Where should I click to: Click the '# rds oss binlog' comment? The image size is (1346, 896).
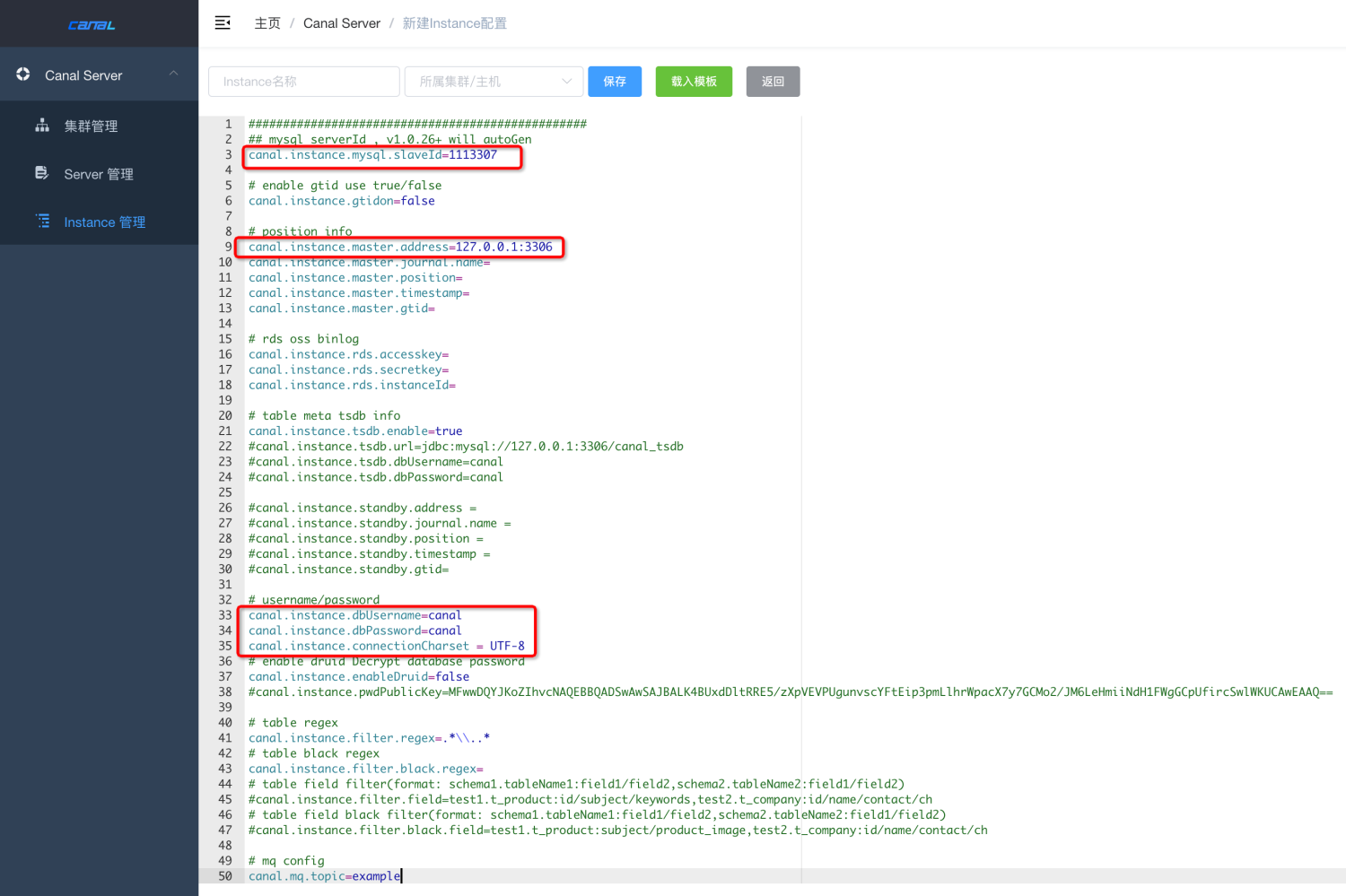(x=304, y=339)
